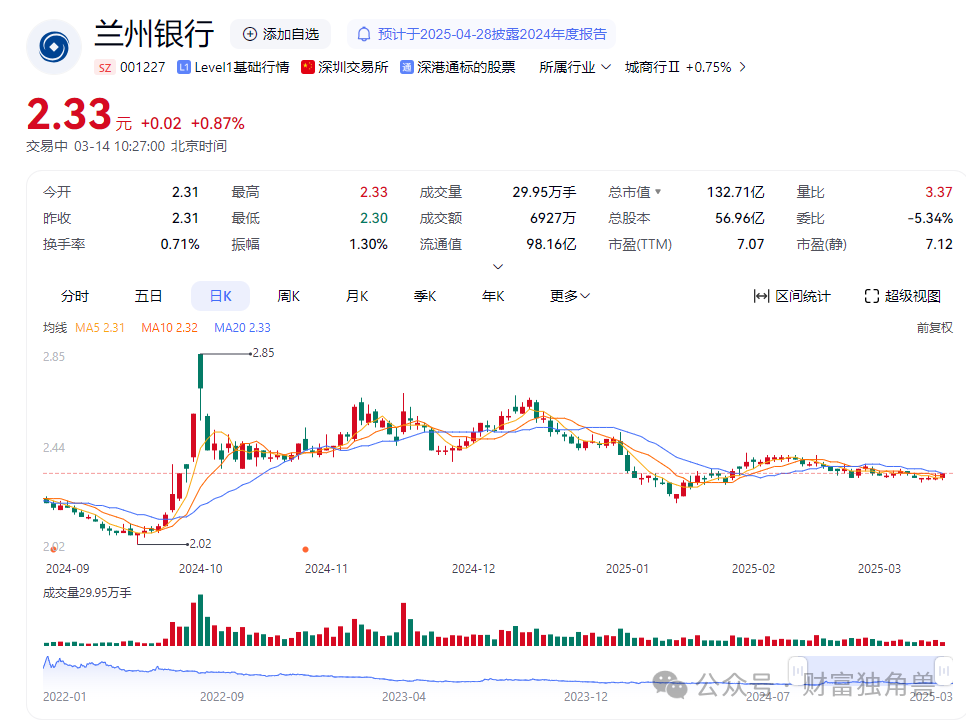Switch to 周K tab

(288, 296)
